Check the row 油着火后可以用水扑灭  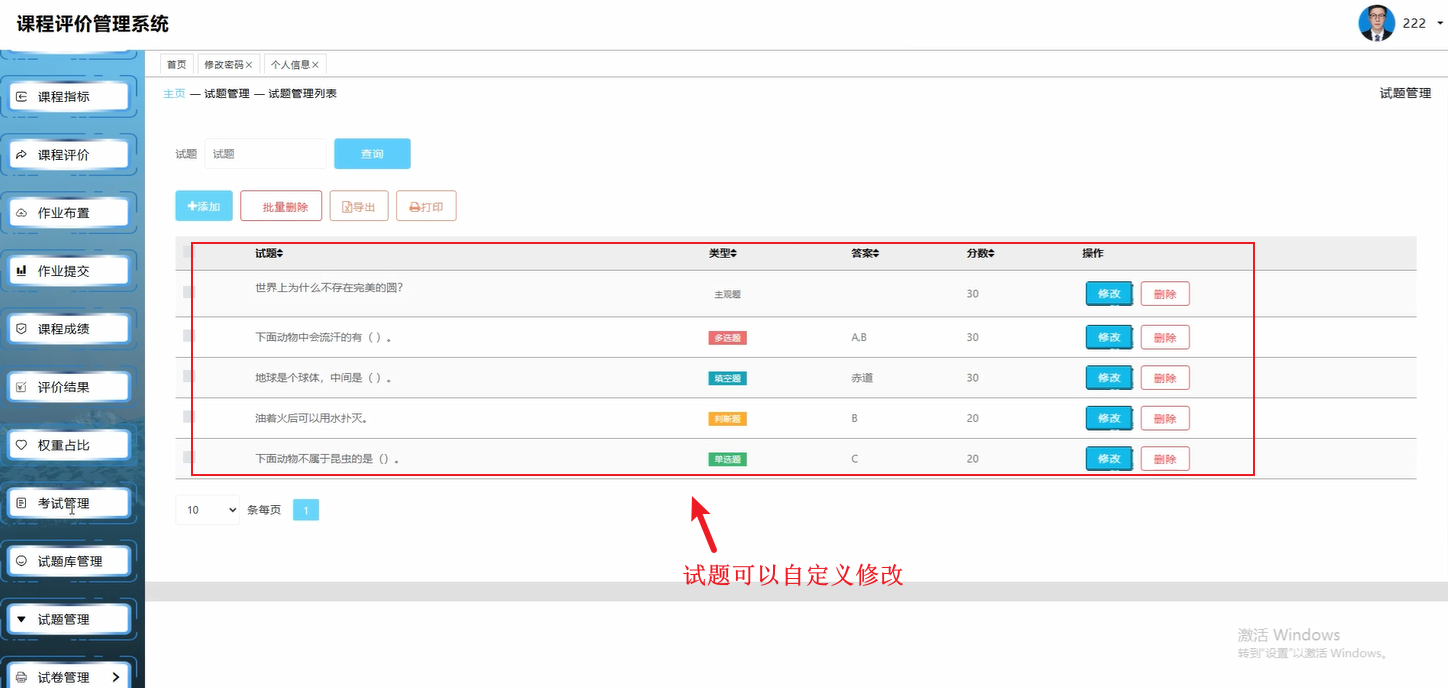[189, 416]
